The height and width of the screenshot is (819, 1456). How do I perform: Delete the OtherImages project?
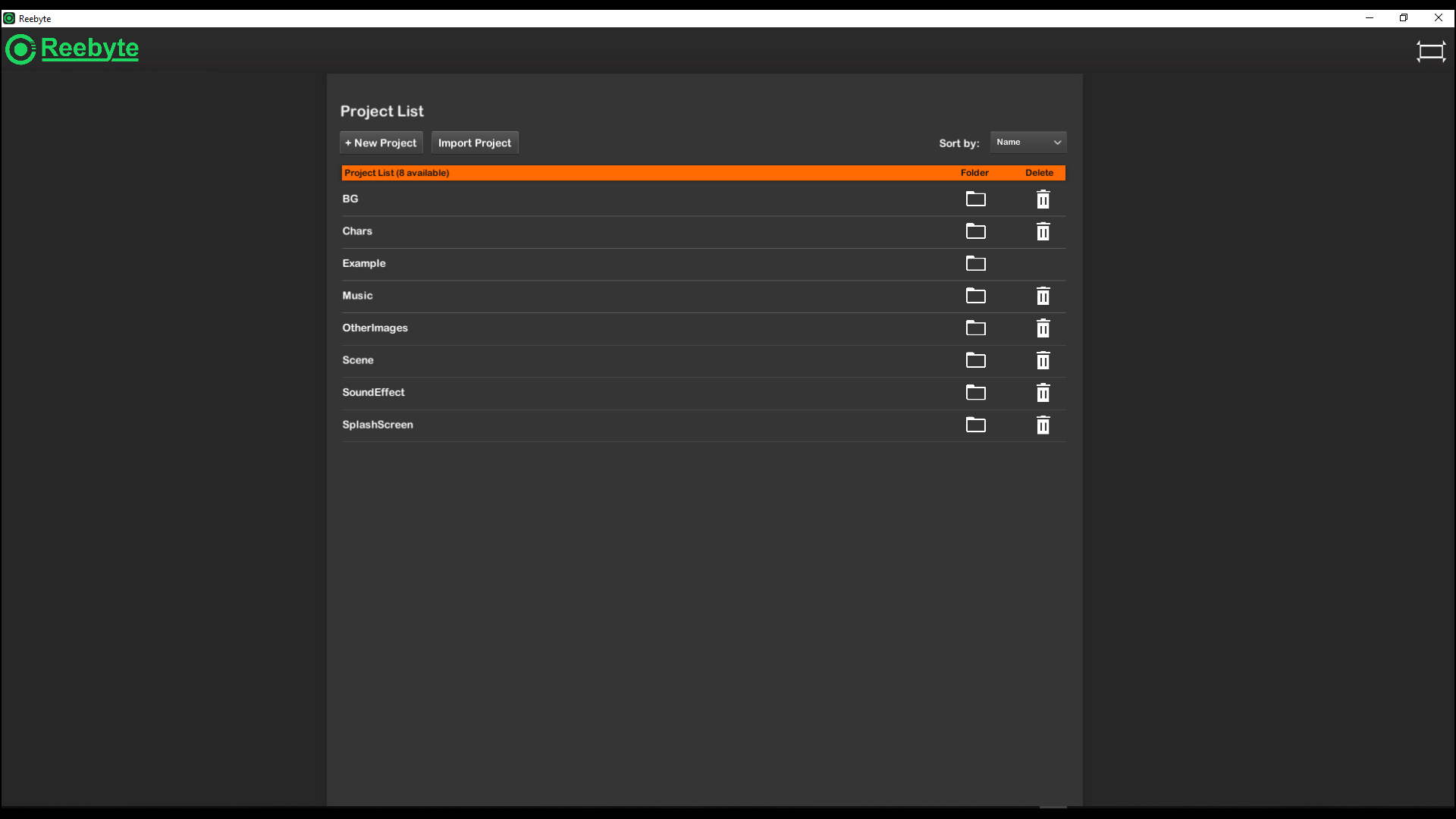(1043, 328)
